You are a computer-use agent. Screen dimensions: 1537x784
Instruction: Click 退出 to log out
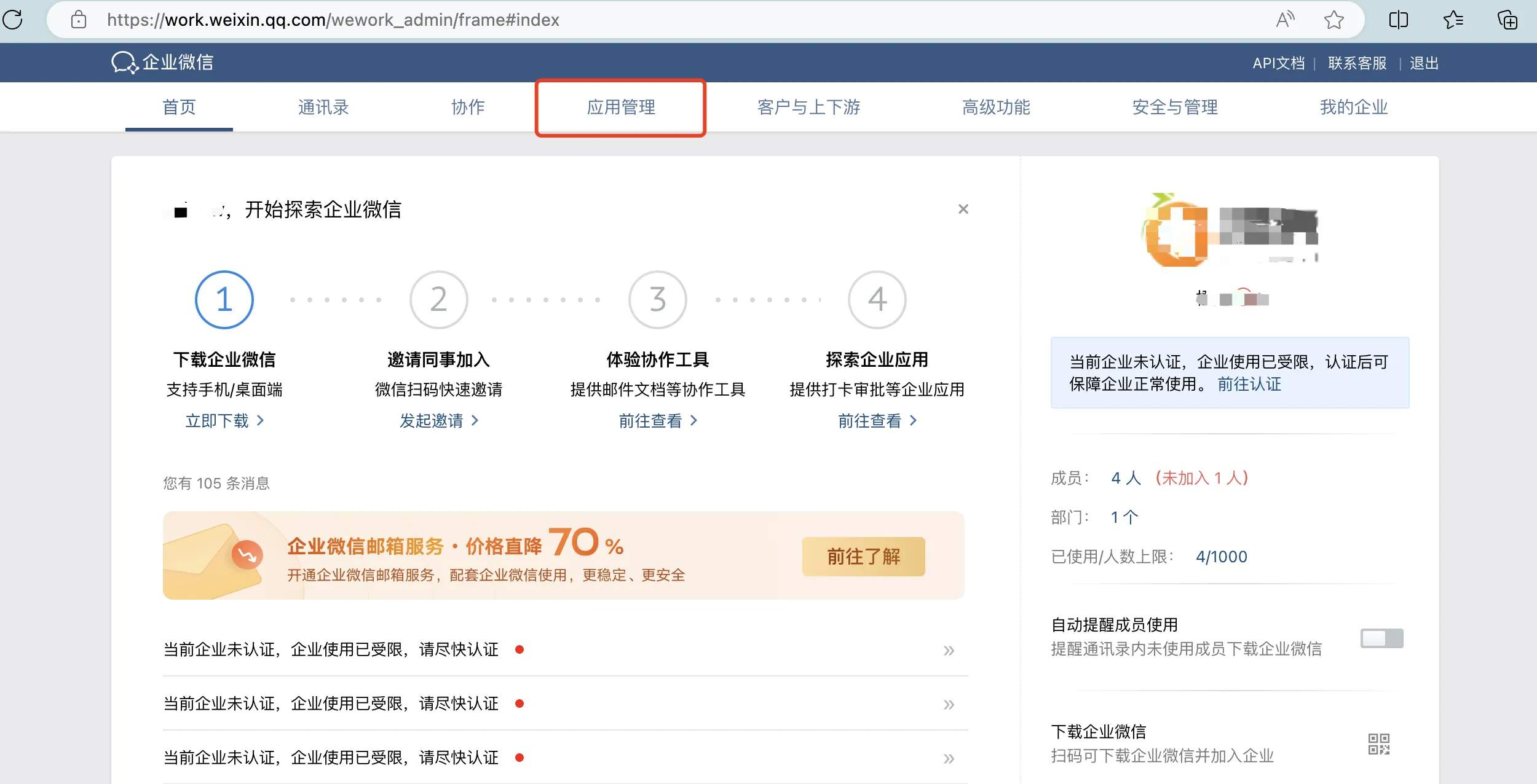point(1424,63)
